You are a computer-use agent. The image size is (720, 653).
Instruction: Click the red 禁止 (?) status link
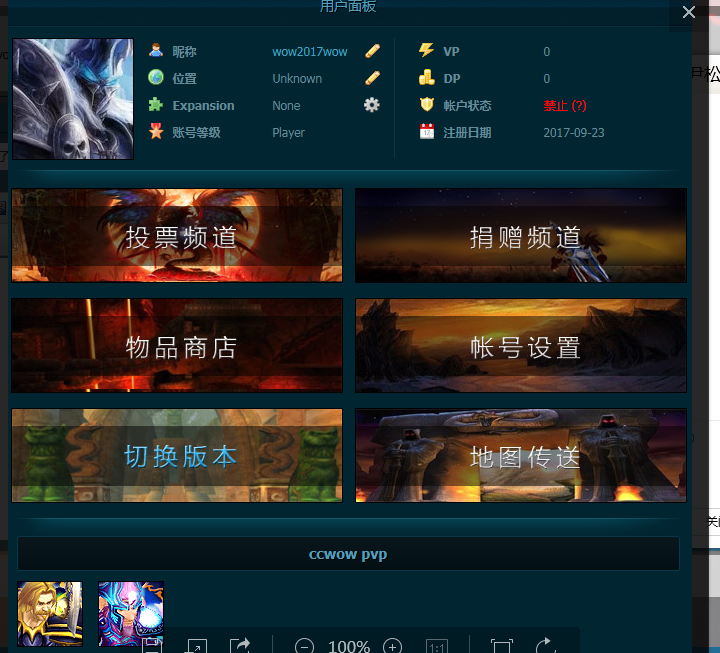click(565, 106)
